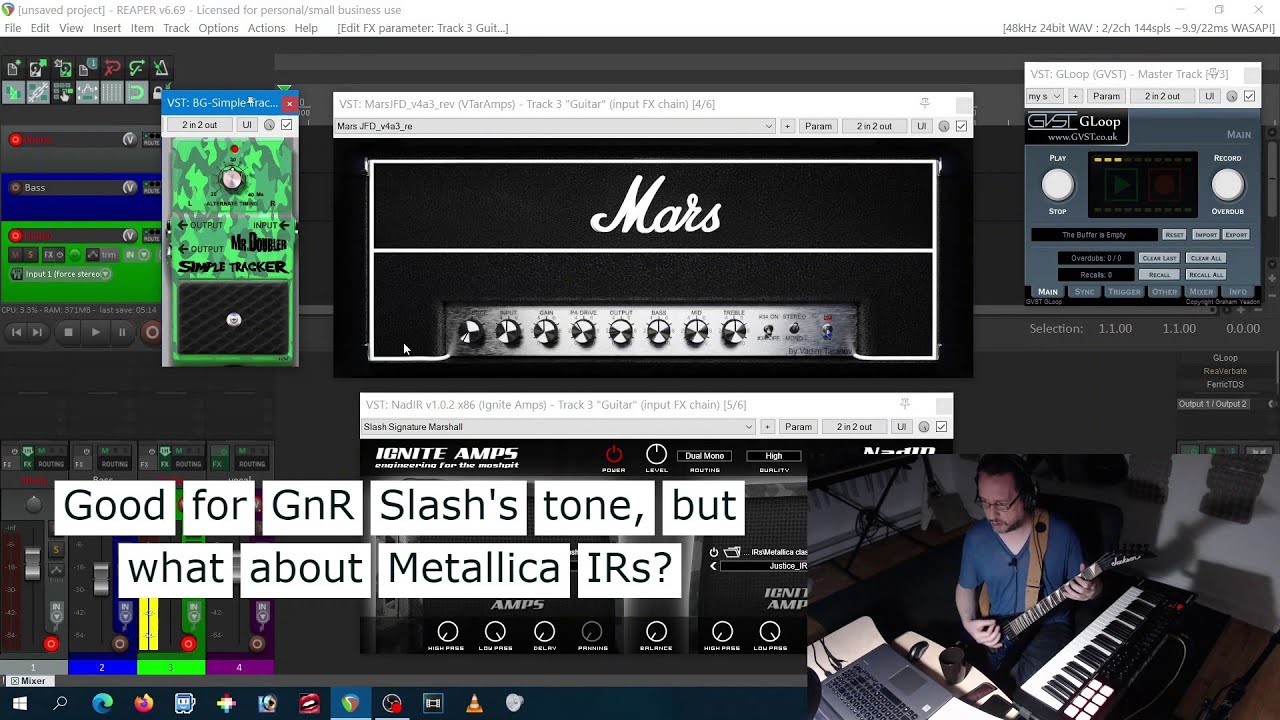
Task: Click Param button in Mars amp window
Action: 818,126
